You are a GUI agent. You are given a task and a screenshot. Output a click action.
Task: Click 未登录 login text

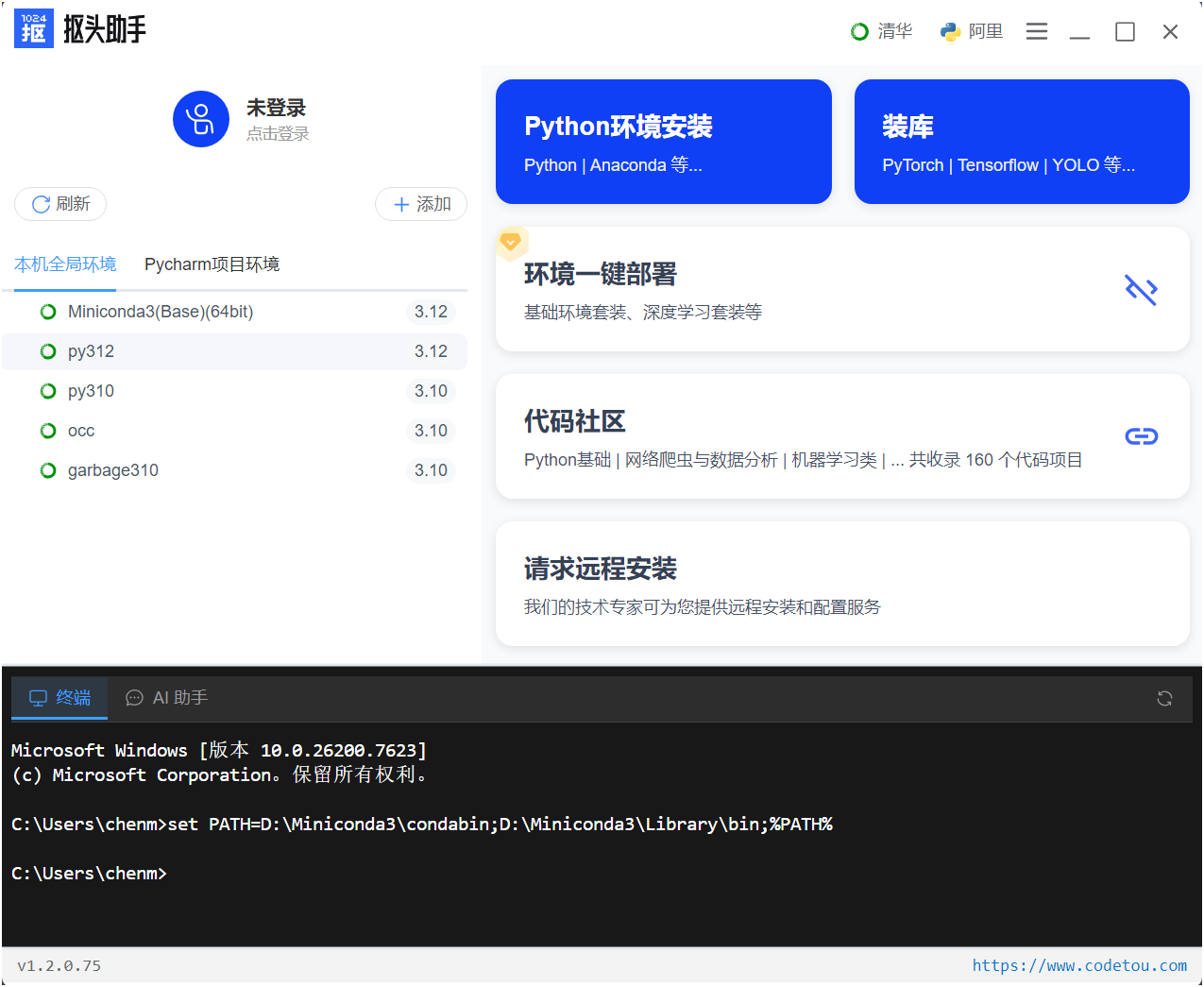click(x=277, y=108)
